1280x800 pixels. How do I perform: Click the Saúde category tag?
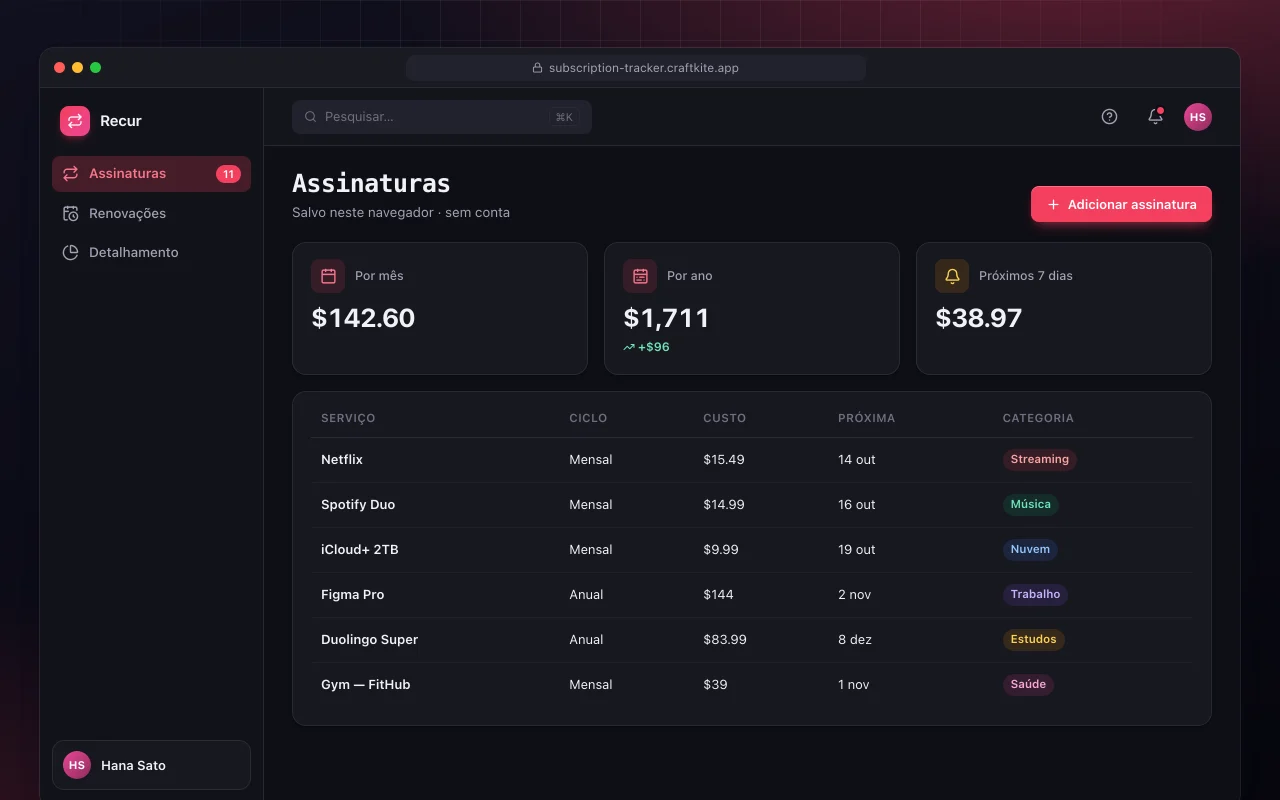click(1028, 685)
